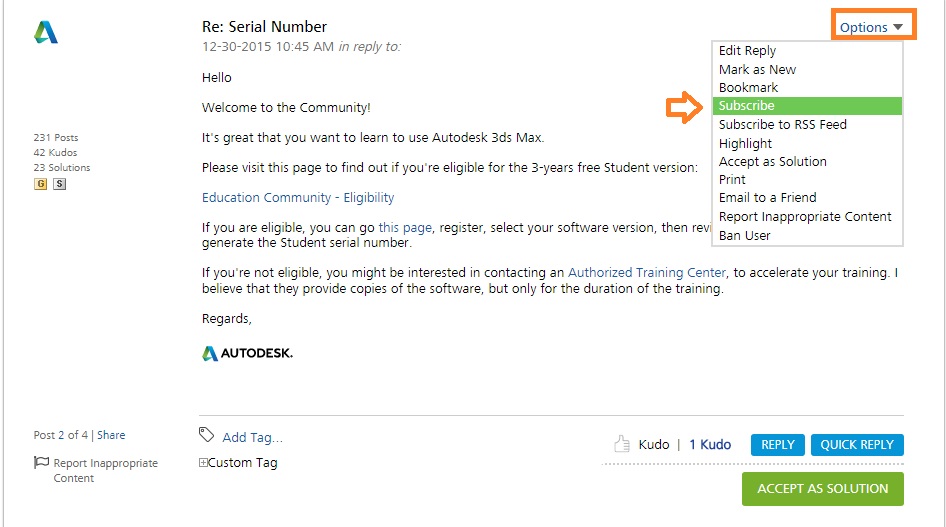Click the blue Reply button
This screenshot has height=527, width=946.
(x=777, y=445)
